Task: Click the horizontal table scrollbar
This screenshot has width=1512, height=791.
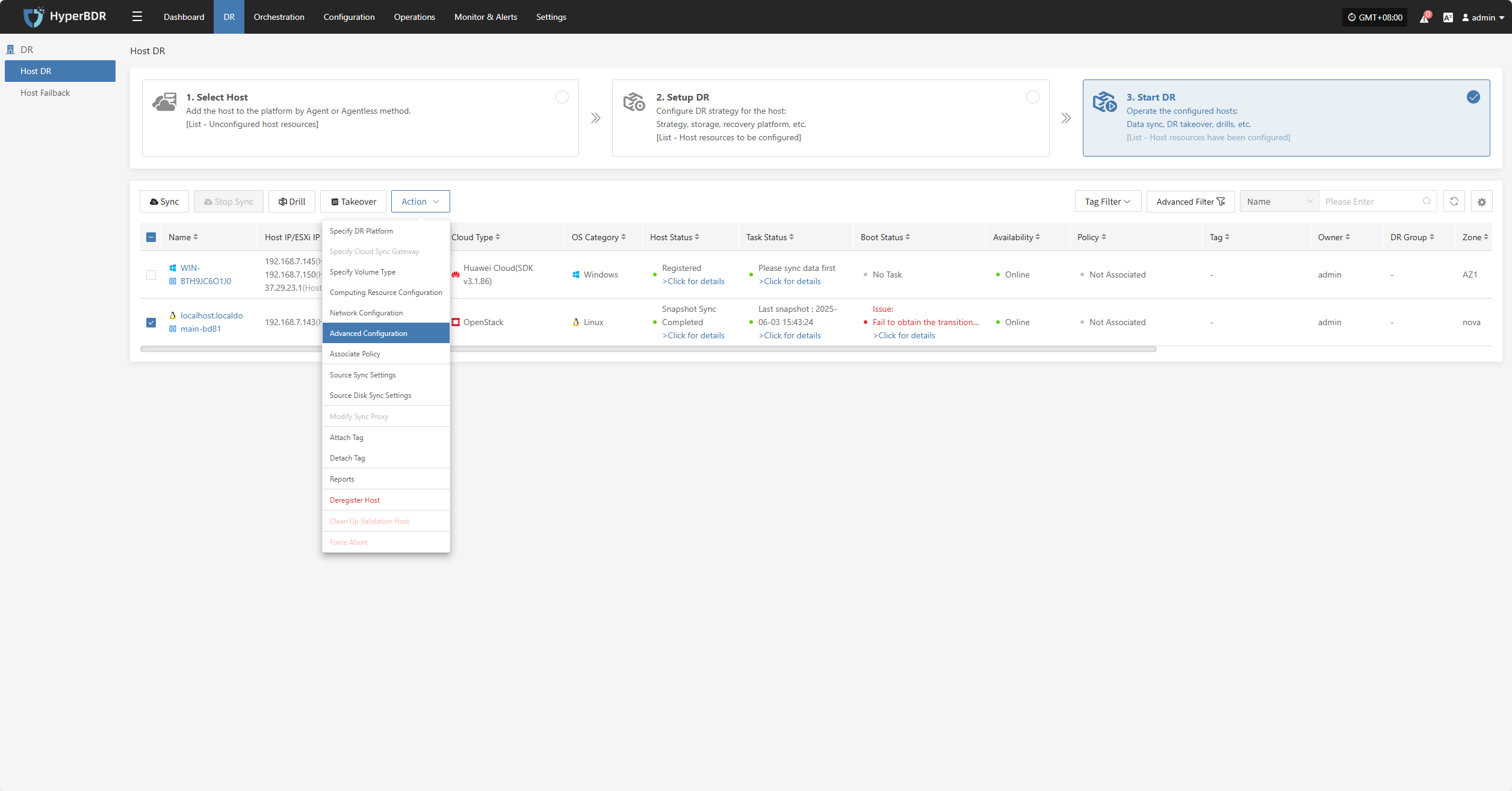Action: tap(648, 349)
